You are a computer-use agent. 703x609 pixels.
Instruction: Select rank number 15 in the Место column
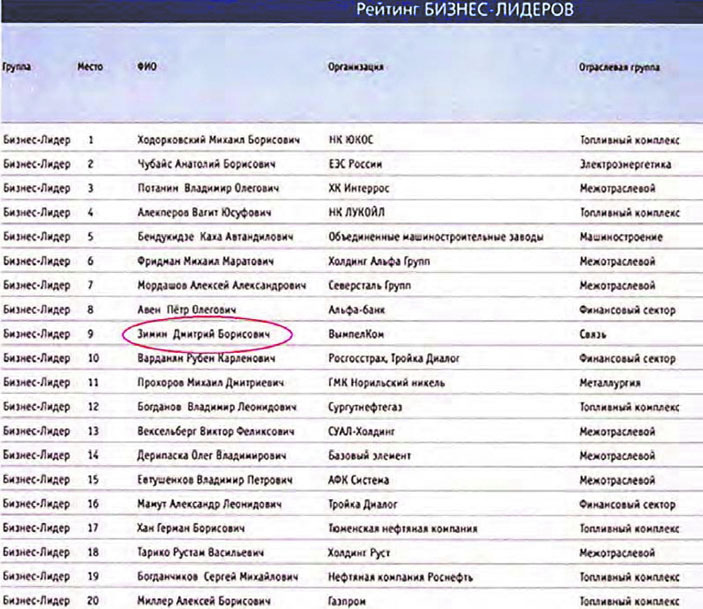pyautogui.click(x=93, y=480)
